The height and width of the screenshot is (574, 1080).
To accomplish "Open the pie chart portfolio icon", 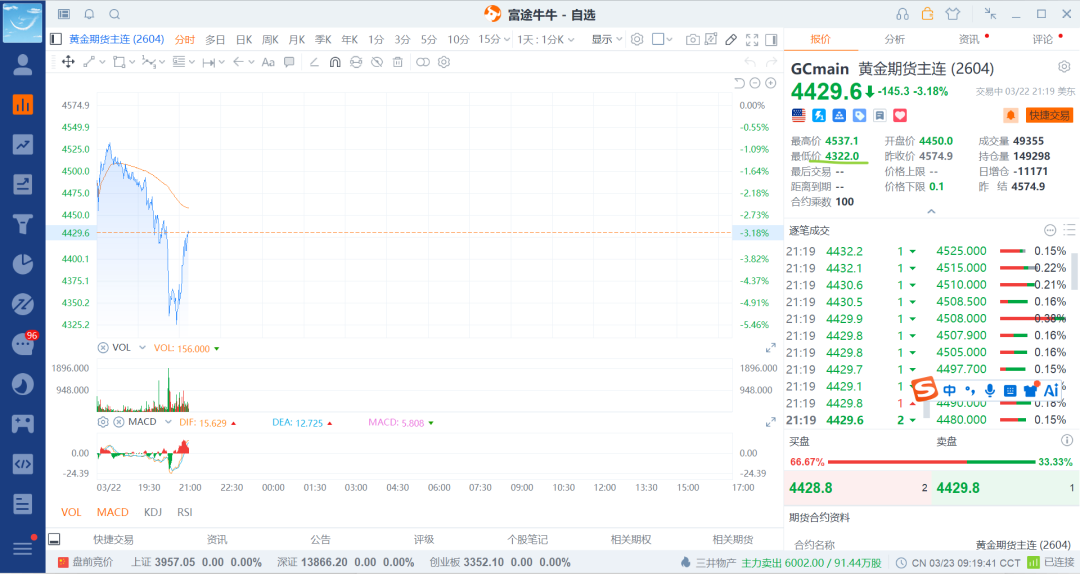I will (x=23, y=264).
